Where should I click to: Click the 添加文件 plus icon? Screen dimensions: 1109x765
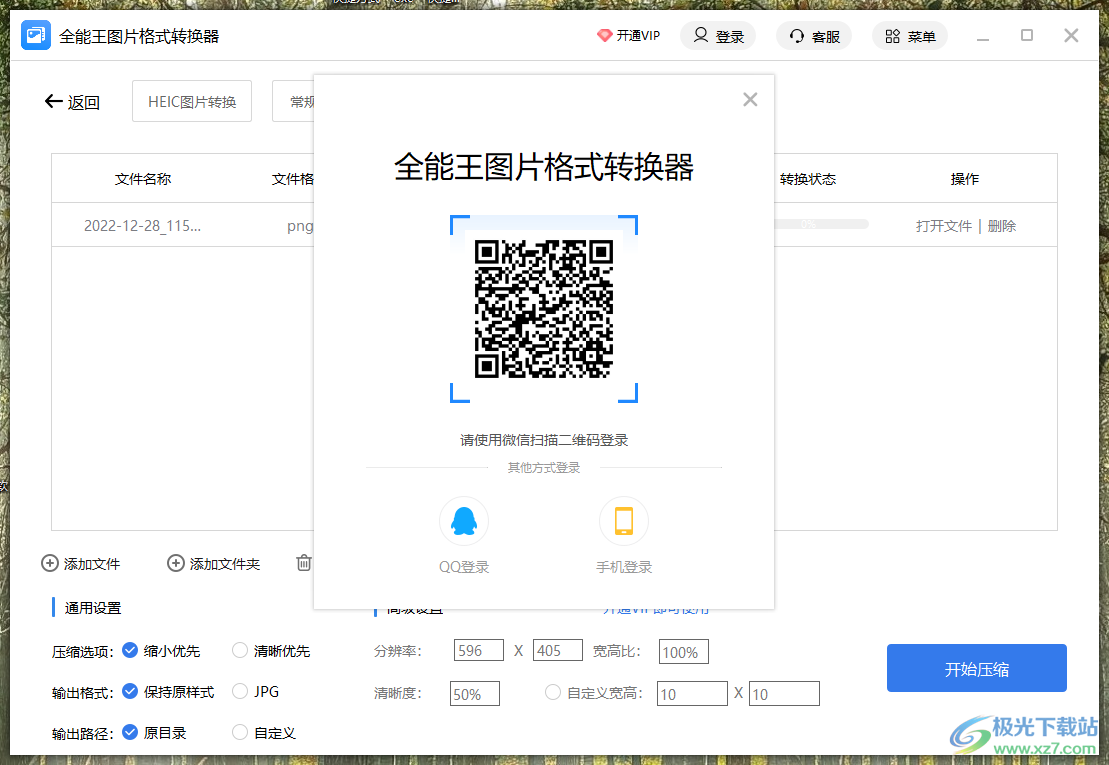pyautogui.click(x=50, y=563)
